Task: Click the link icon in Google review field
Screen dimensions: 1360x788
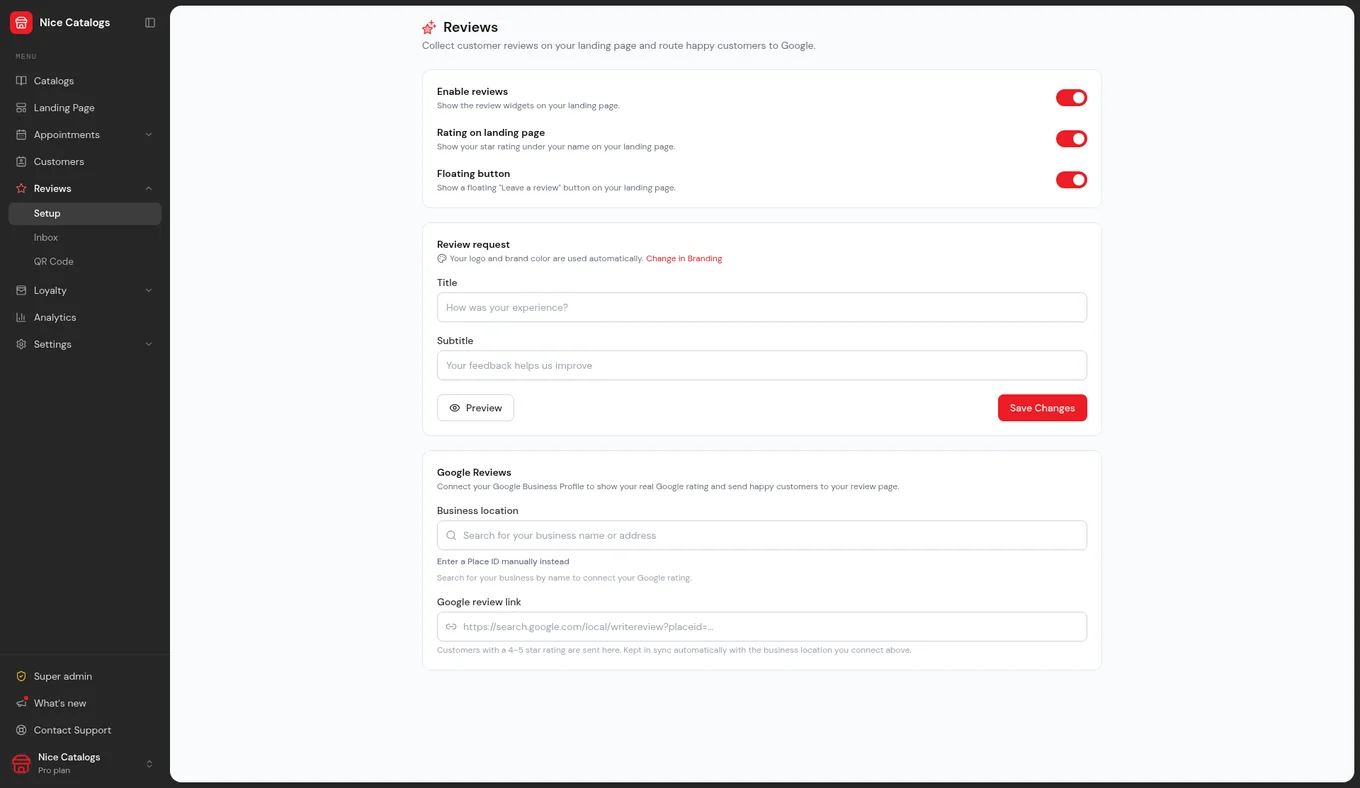Action: point(451,627)
